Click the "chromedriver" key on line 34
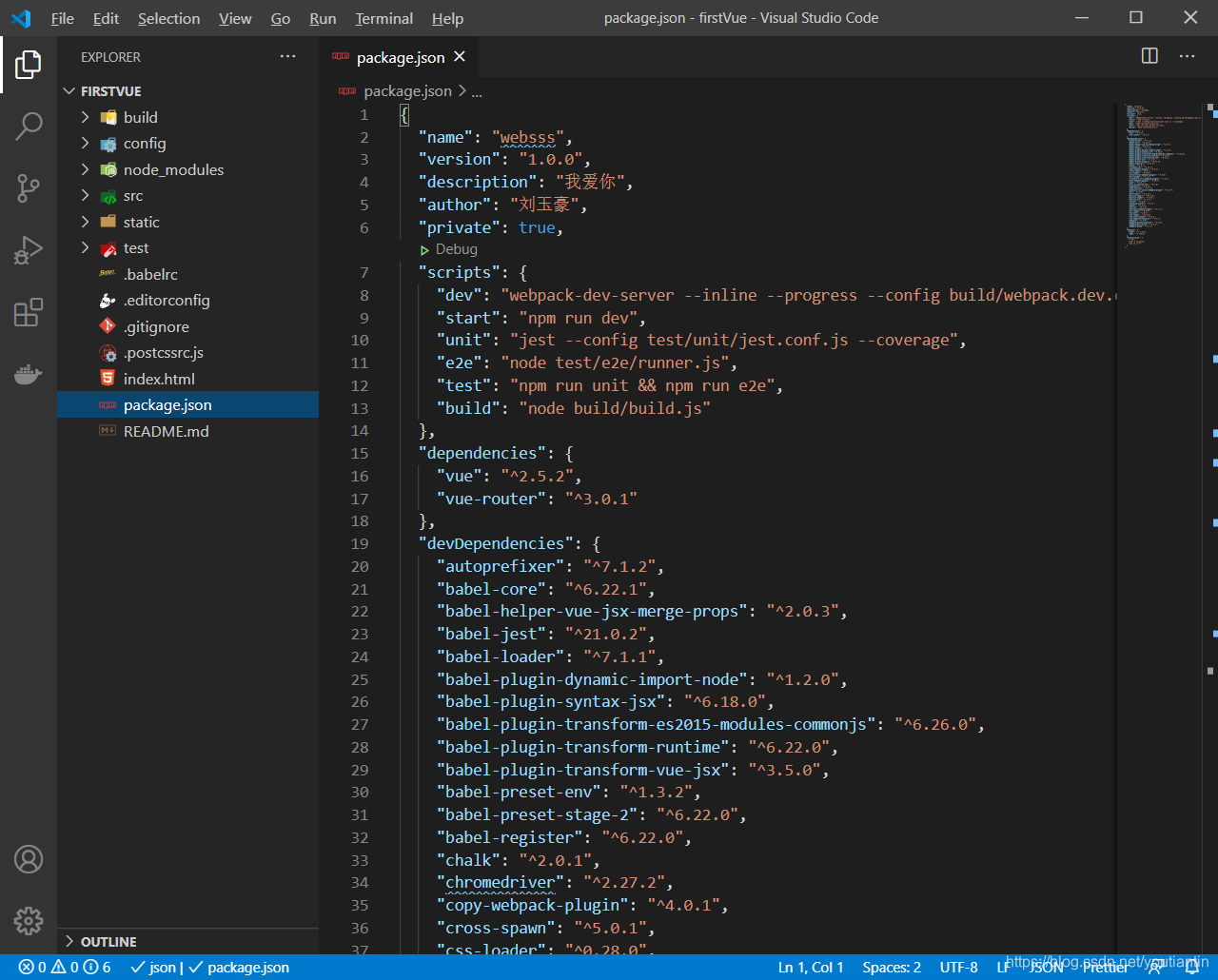Image resolution: width=1218 pixels, height=980 pixels. [500, 882]
